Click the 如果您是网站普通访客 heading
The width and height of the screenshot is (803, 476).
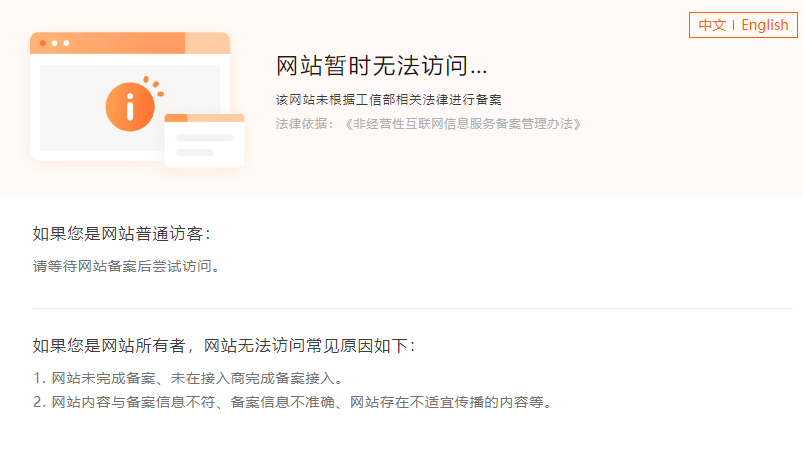coord(121,234)
